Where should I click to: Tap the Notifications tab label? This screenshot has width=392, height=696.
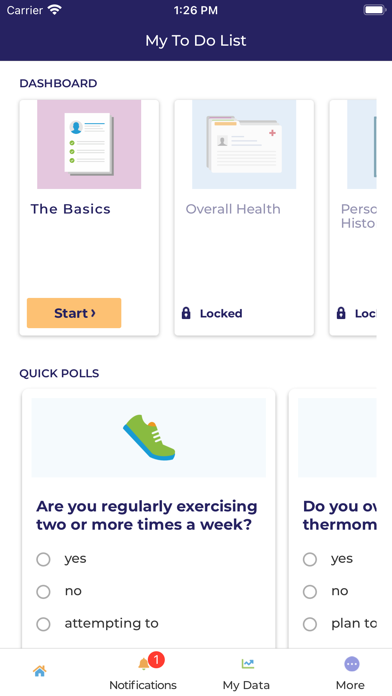[143, 685]
